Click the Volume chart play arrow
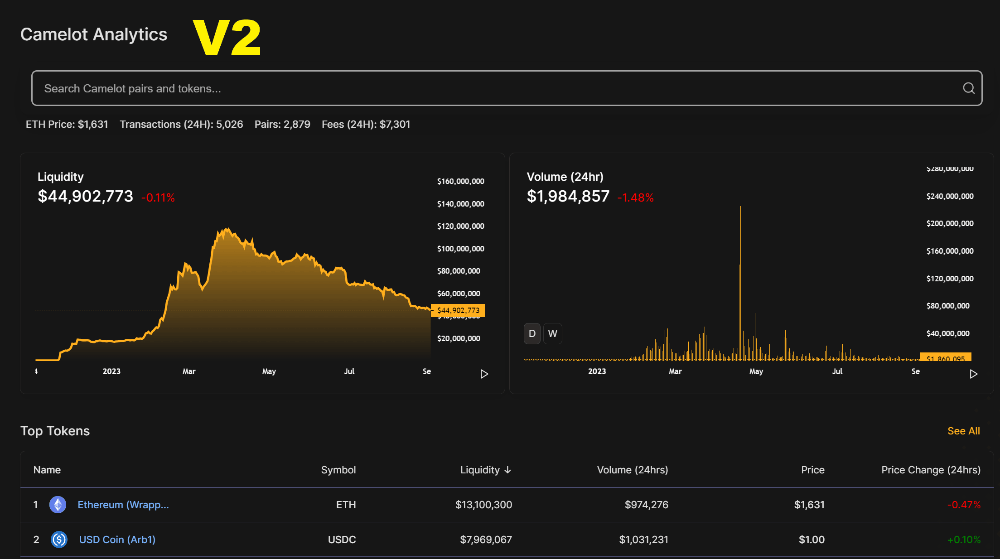 [973, 374]
